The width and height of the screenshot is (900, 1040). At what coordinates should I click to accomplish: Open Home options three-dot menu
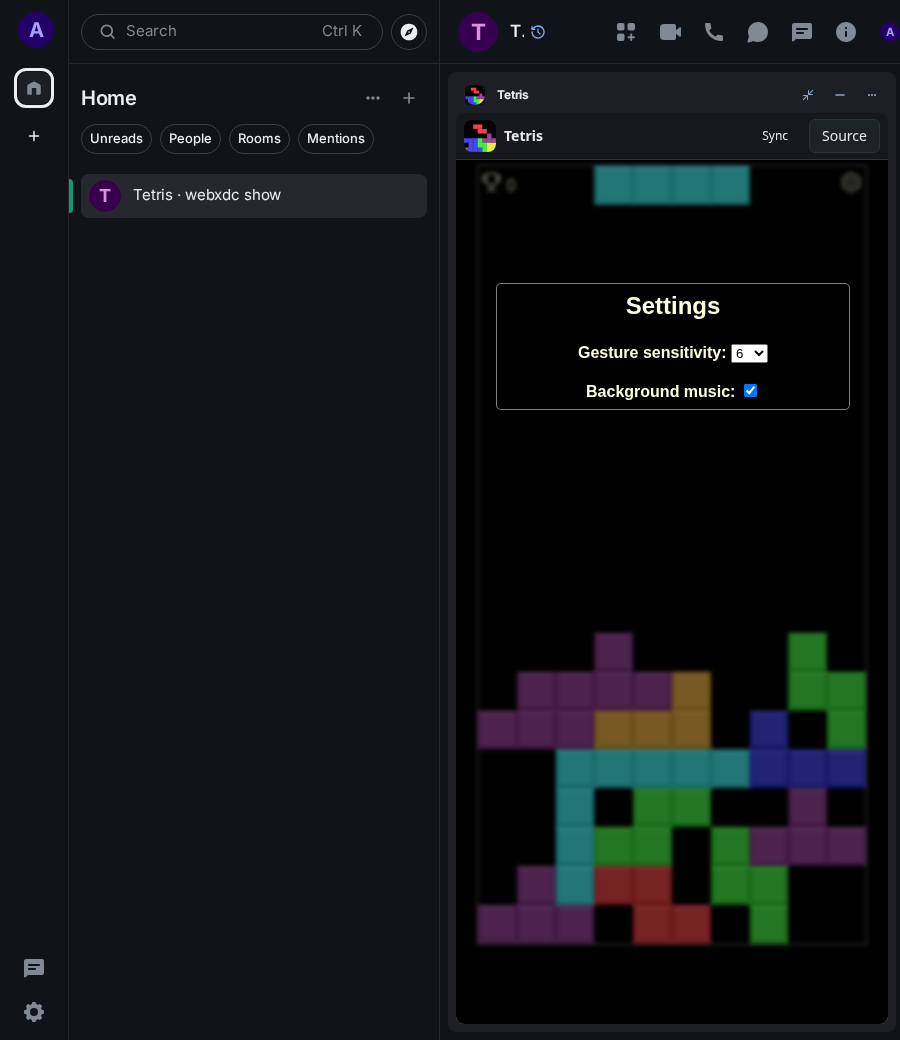click(373, 98)
